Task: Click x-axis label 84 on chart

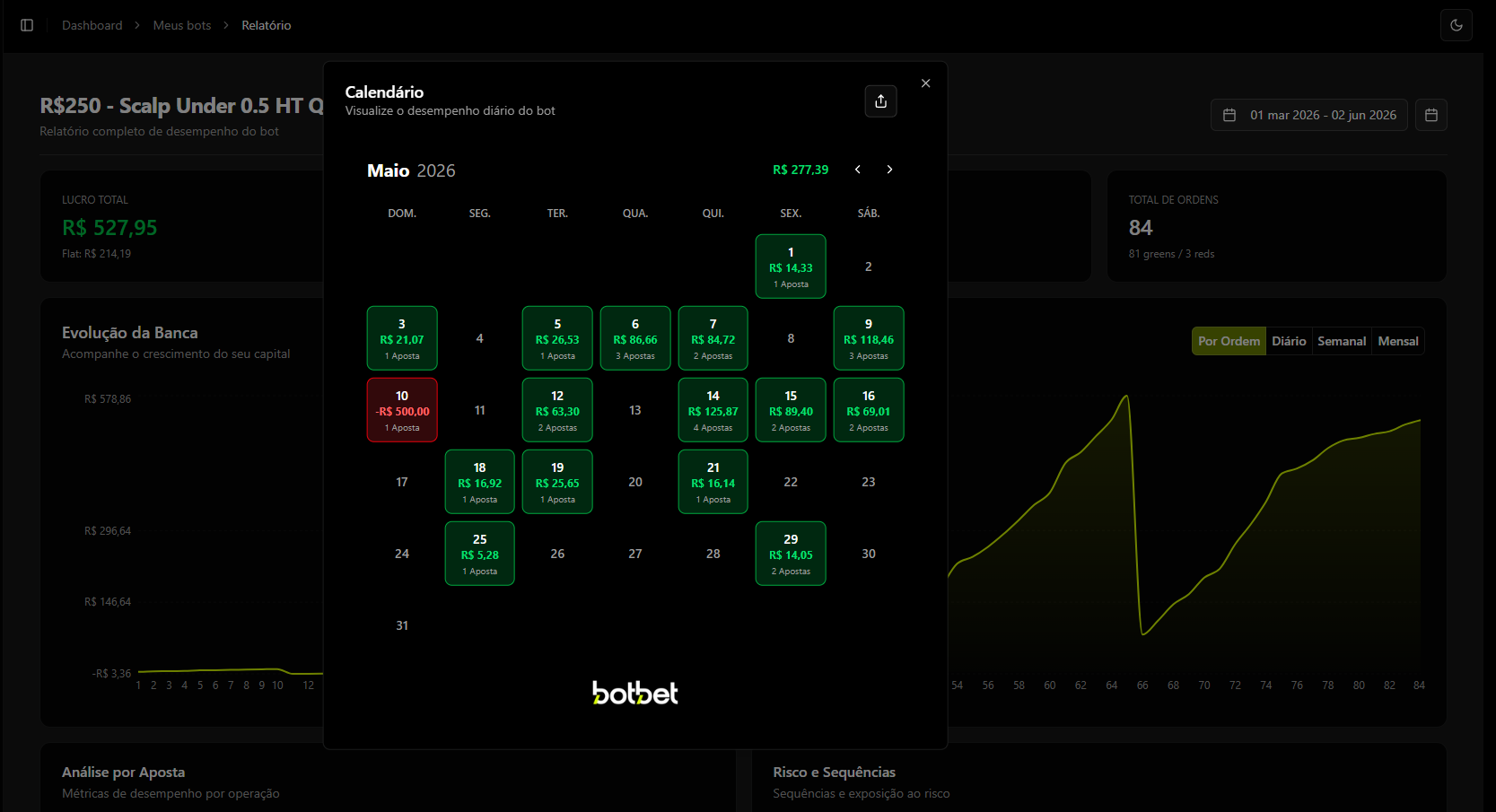Action: pos(1419,685)
